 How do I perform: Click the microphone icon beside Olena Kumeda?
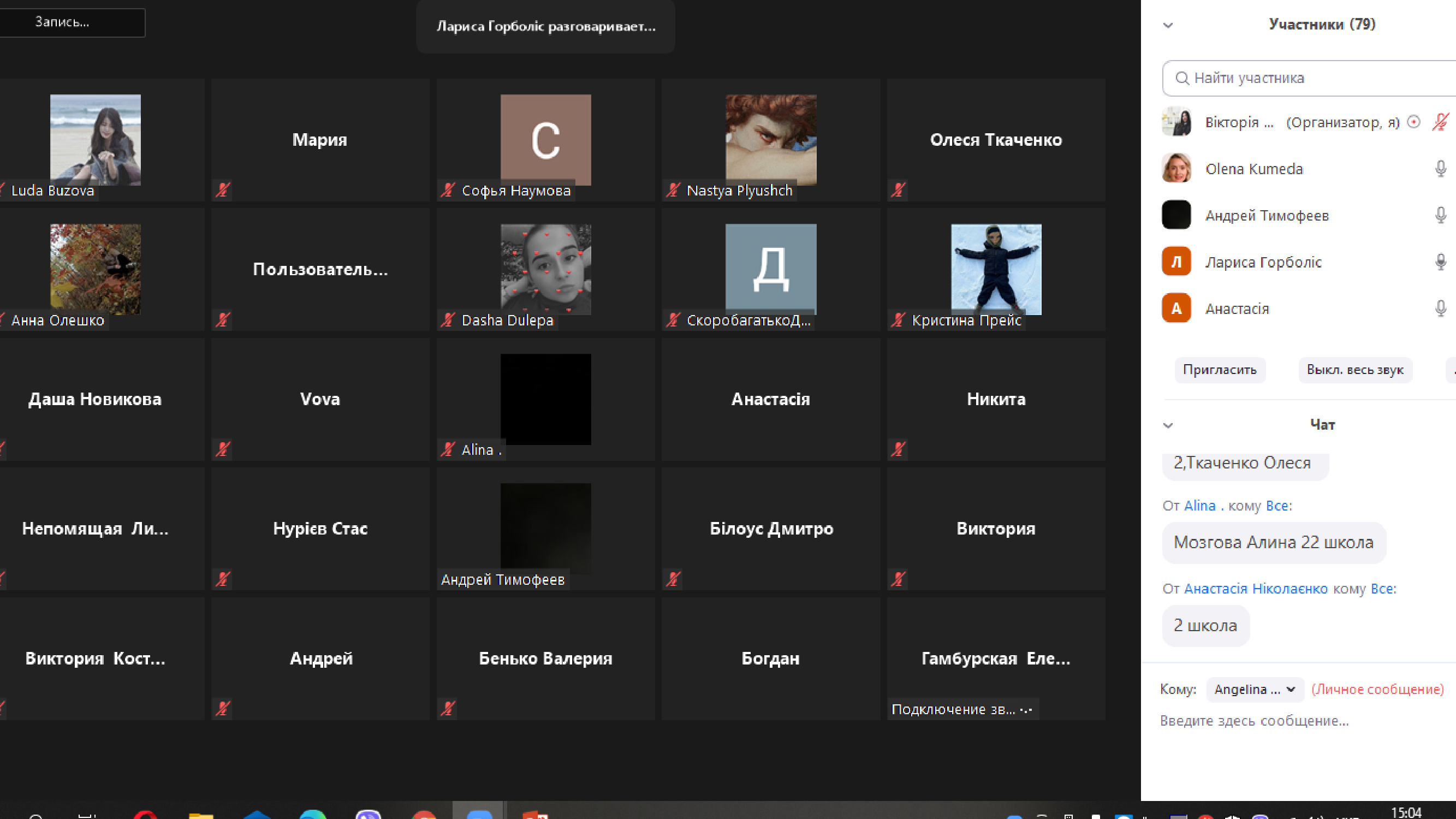coord(1440,168)
